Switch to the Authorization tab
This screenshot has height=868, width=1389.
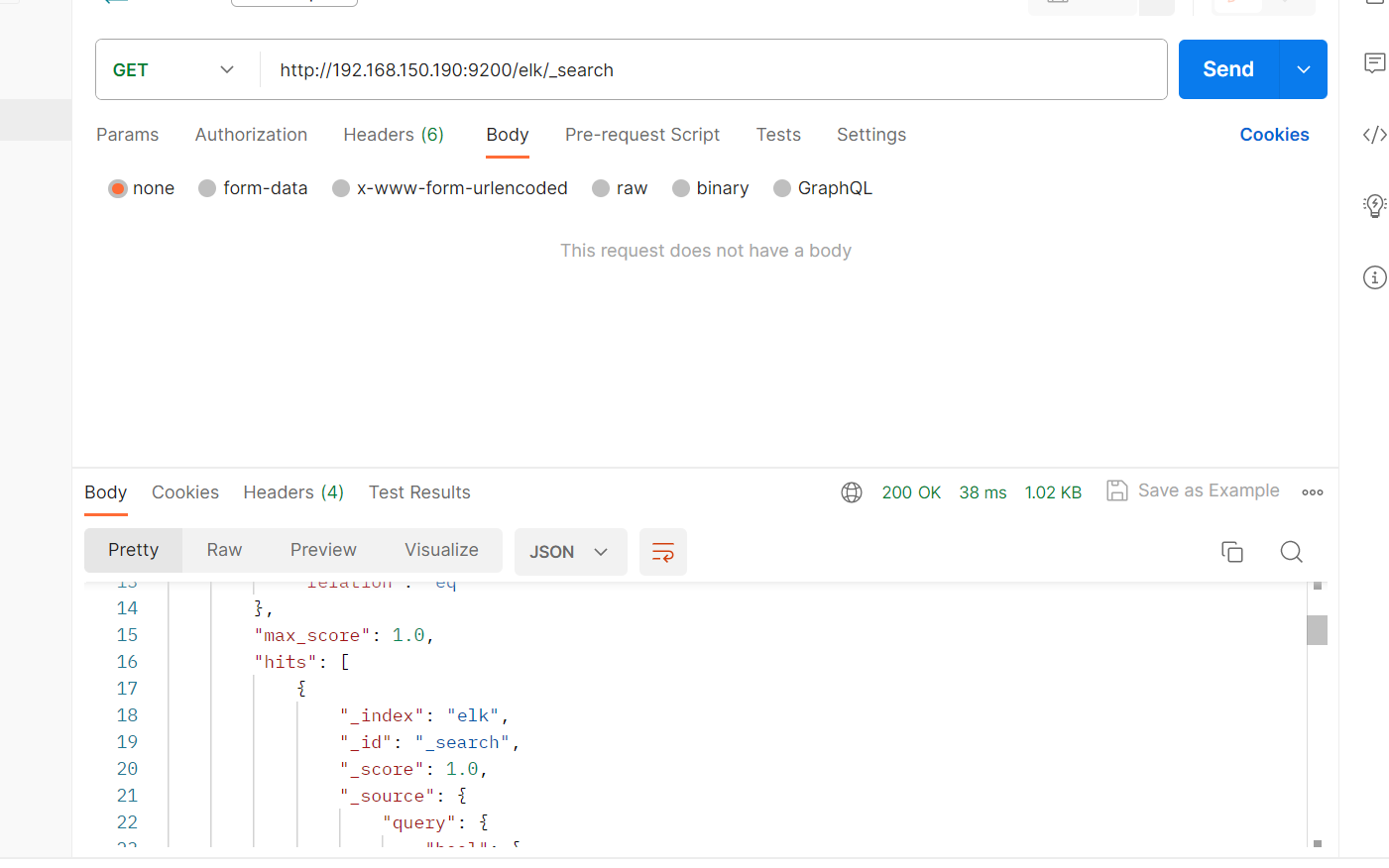click(251, 135)
